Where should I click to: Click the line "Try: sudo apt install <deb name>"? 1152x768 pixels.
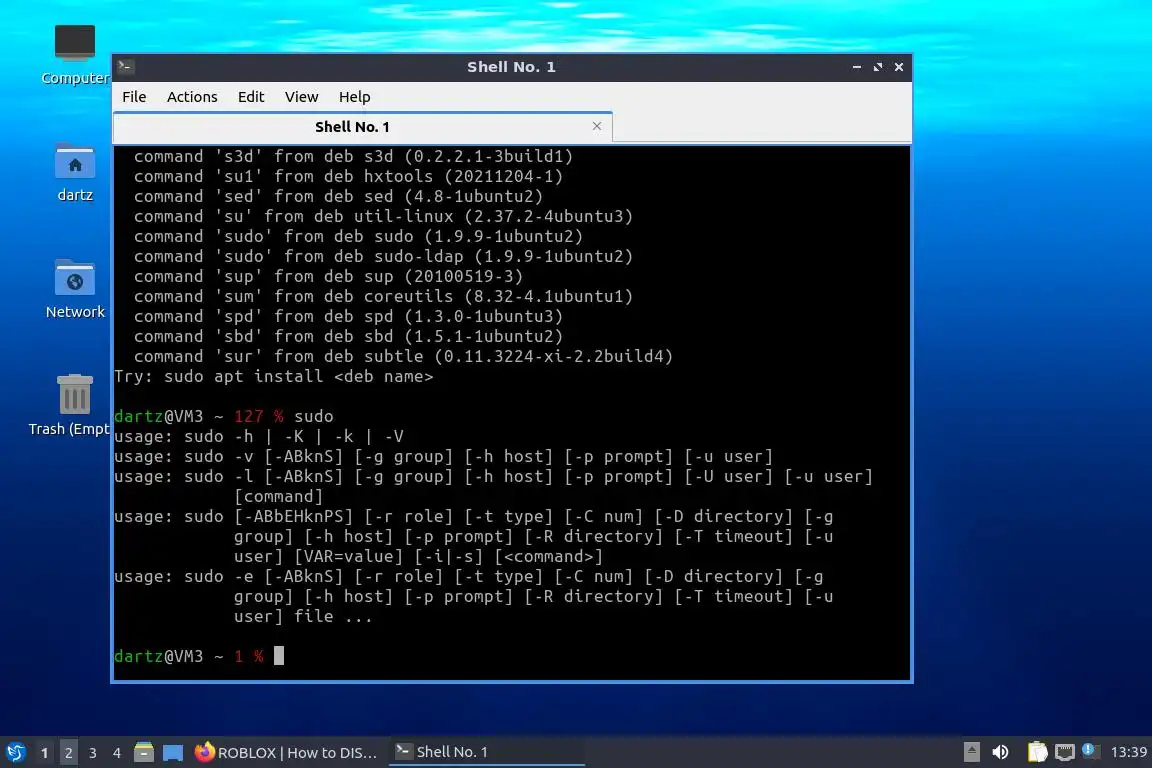273,376
